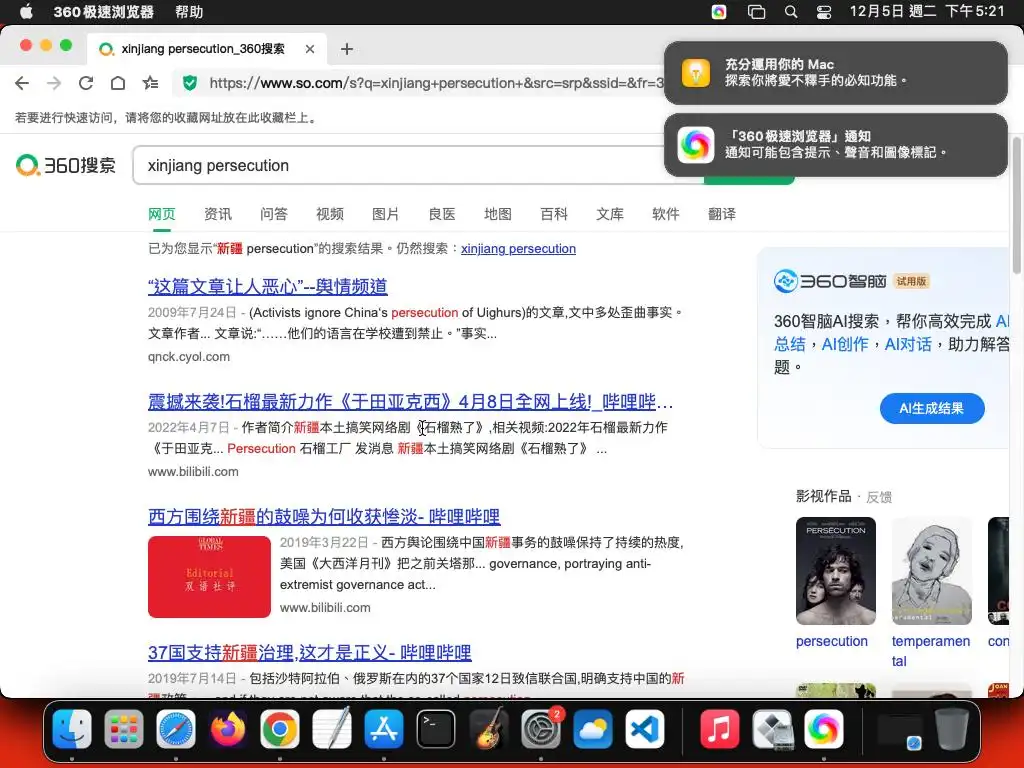Viewport: 1024px width, 768px height.
Task: Switch to the 图片 tab
Action: click(385, 214)
